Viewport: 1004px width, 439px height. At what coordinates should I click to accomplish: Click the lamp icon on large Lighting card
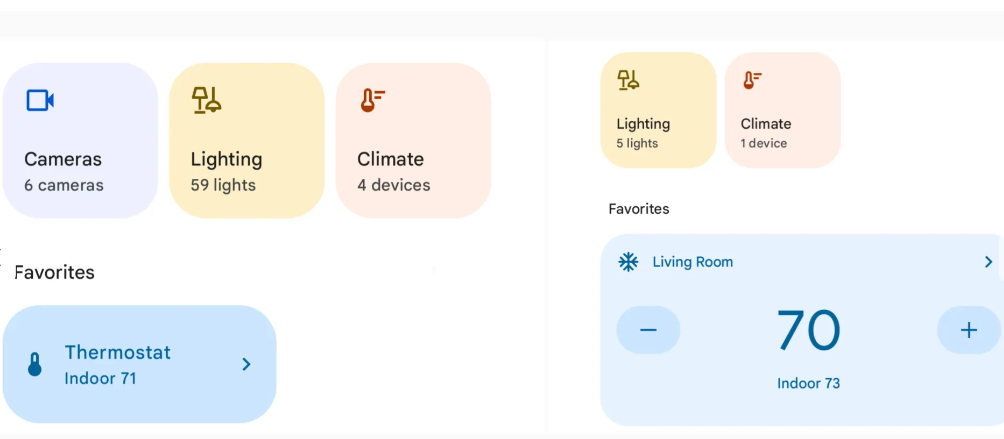206,100
